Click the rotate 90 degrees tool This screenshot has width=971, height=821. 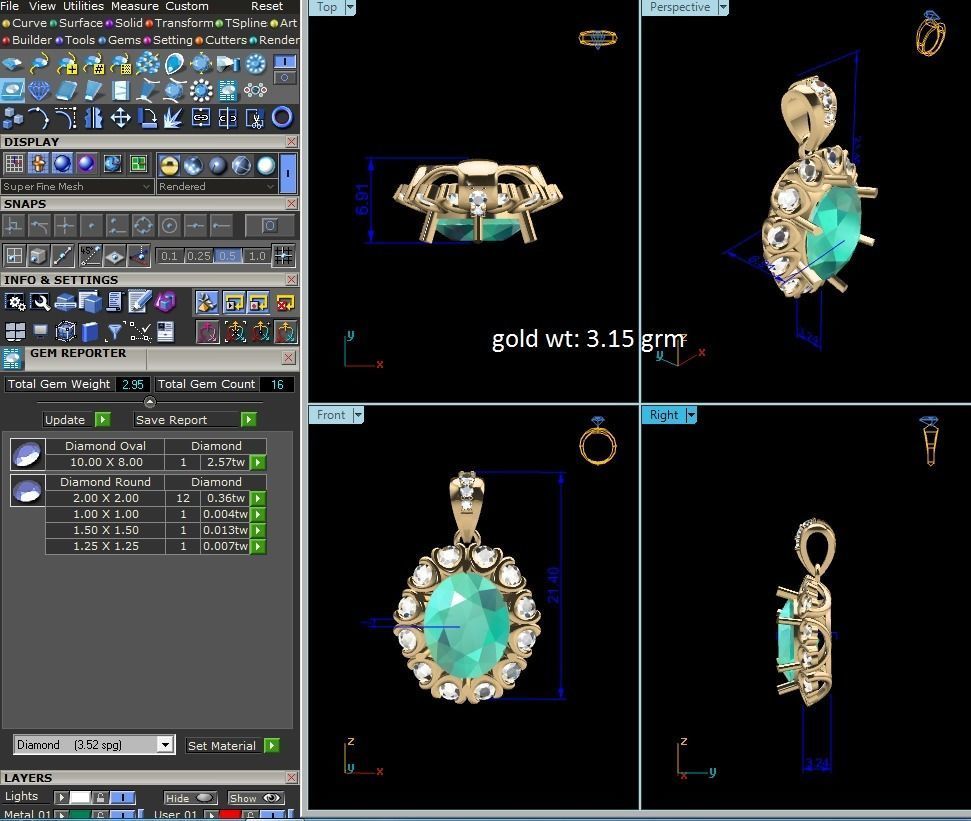(x=147, y=118)
